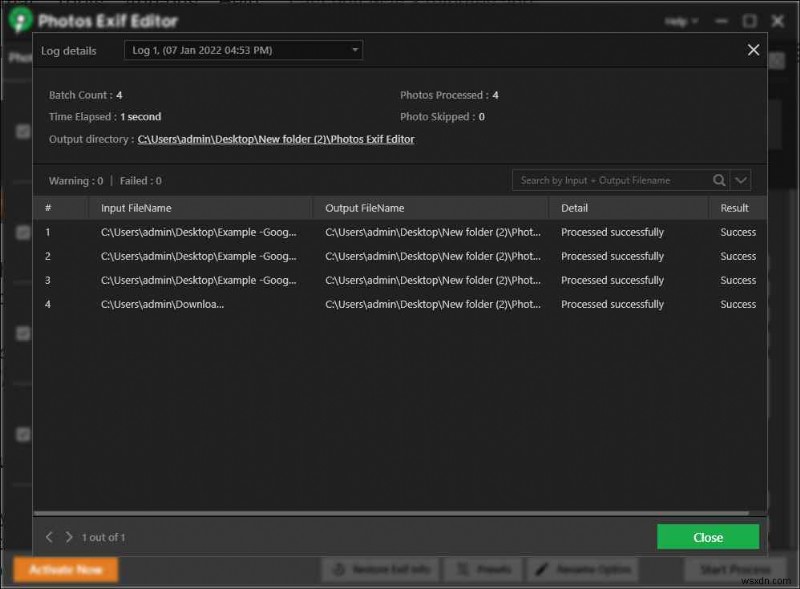Image resolution: width=800 pixels, height=589 pixels.
Task: Select row 3 input file name
Action: (x=198, y=280)
